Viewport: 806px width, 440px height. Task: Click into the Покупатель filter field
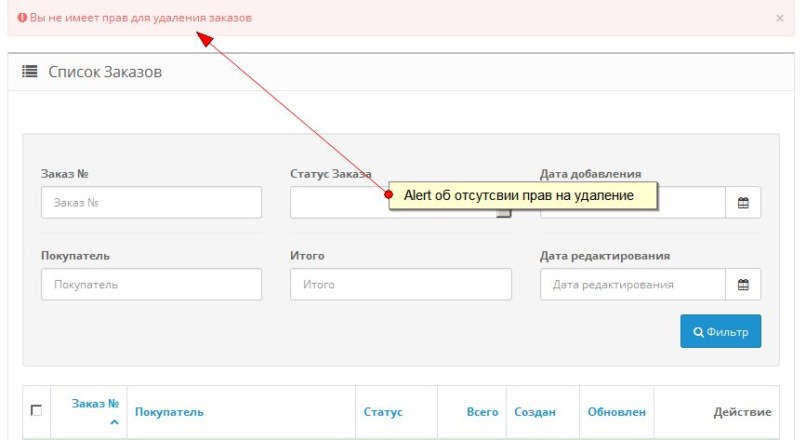(151, 285)
